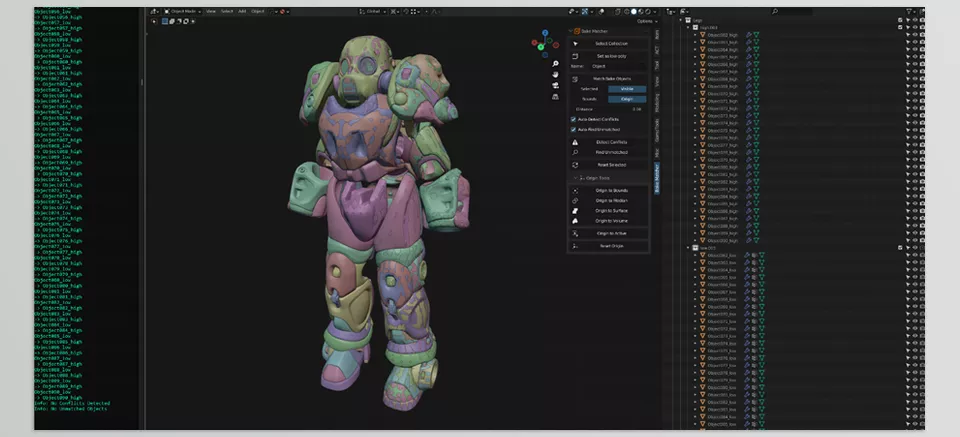Click the Origin to Bounds icon button
This screenshot has width=960, height=437.
tap(575, 190)
